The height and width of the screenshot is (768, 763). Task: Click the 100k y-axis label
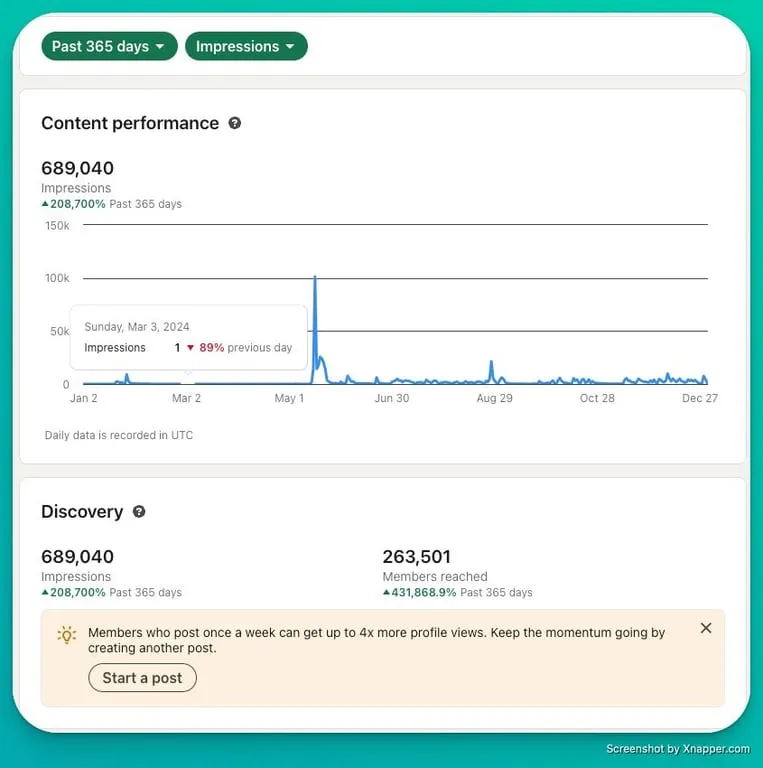[57, 278]
